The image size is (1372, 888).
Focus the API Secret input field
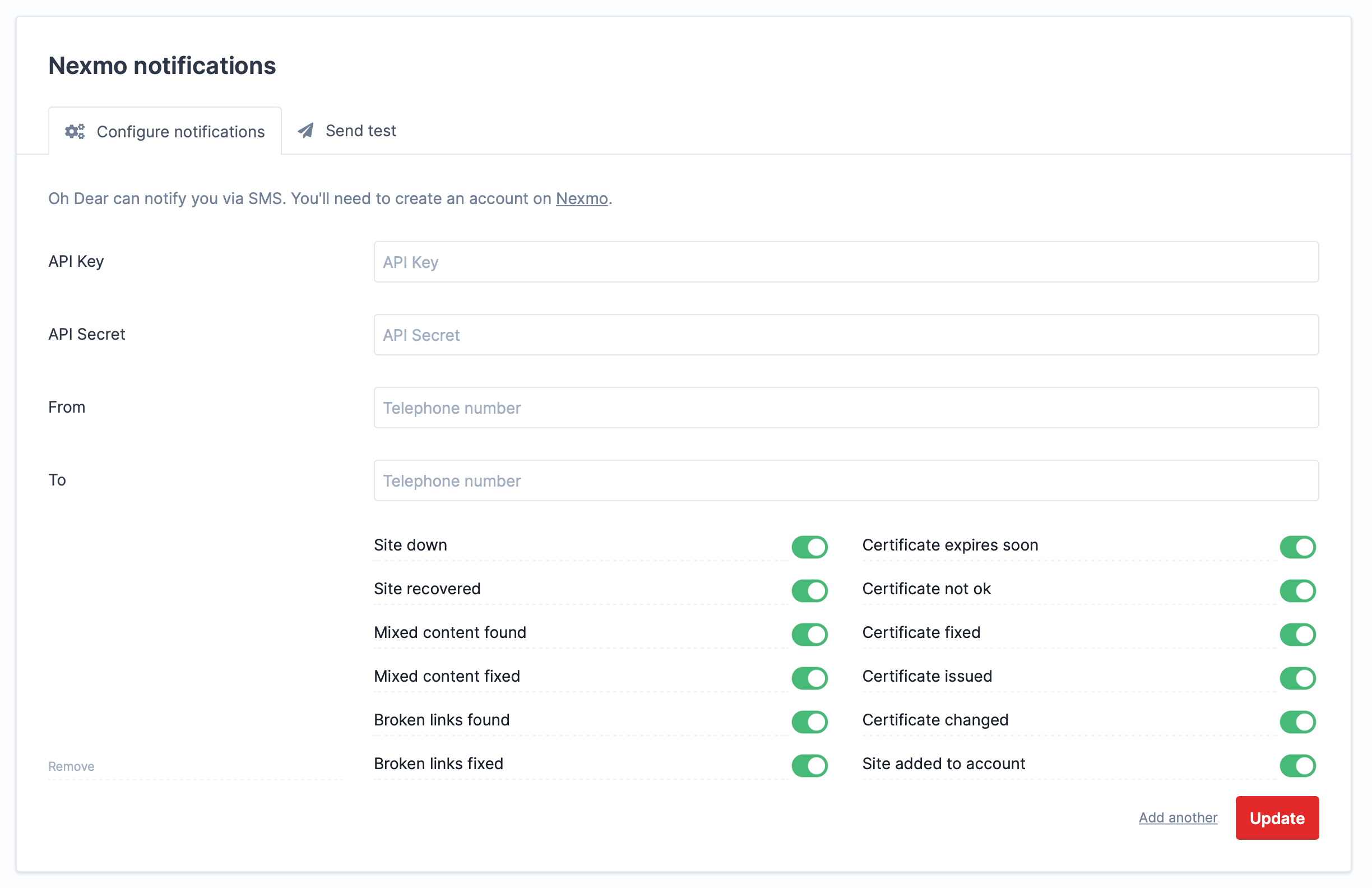846,335
